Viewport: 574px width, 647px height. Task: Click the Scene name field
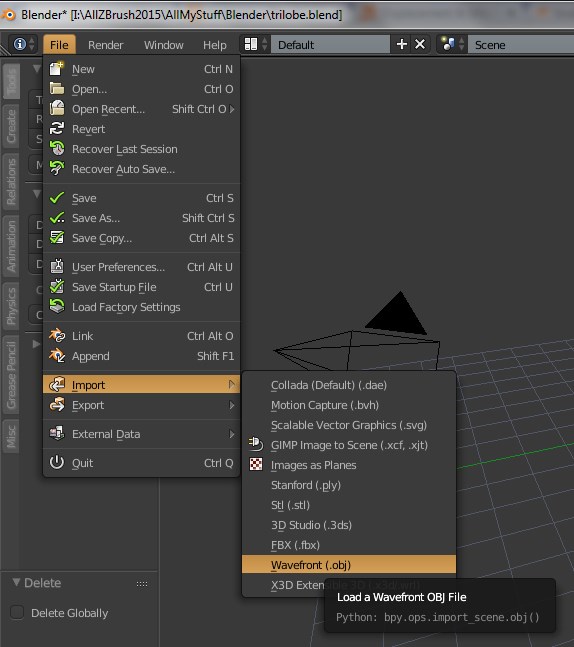(521, 45)
